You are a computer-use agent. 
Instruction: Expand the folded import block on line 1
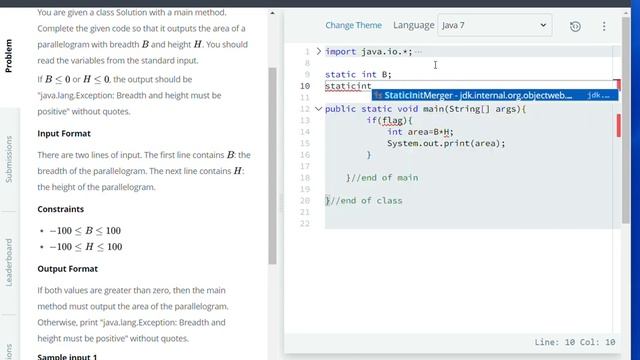[319, 51]
